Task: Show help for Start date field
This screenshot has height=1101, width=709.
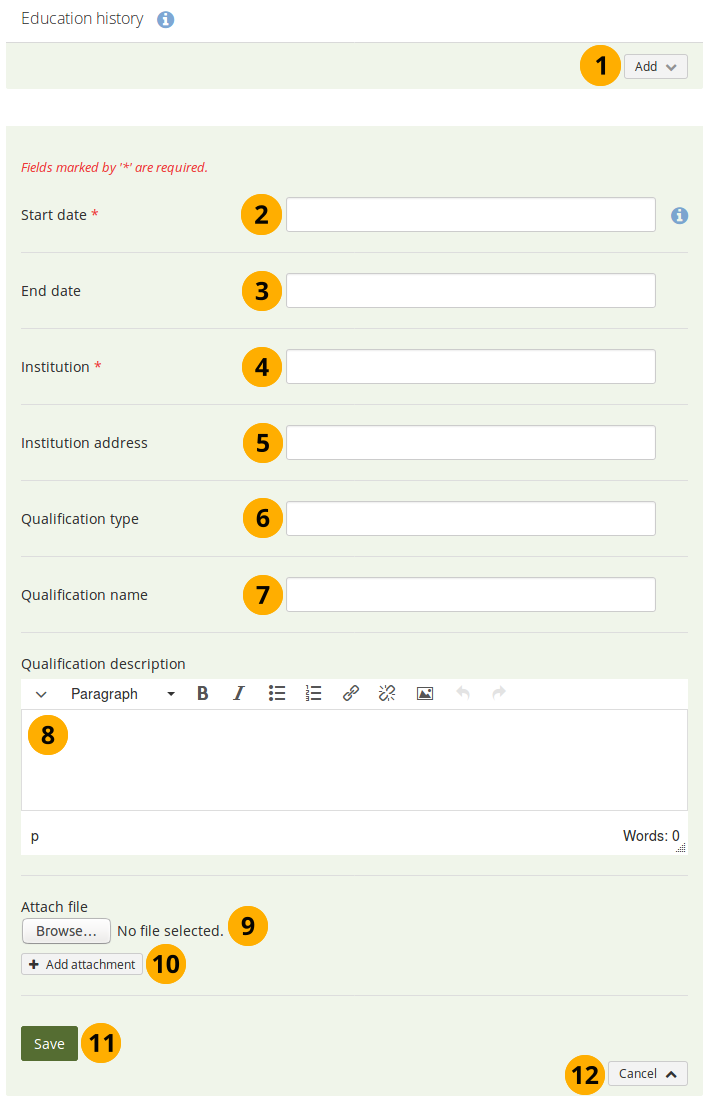Action: point(680,215)
